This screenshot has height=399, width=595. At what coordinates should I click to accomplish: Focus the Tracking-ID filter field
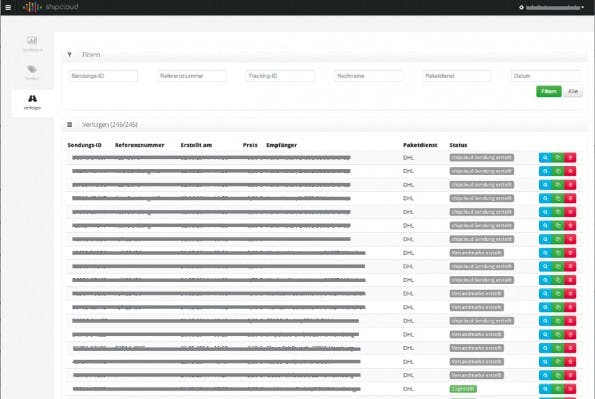[280, 76]
